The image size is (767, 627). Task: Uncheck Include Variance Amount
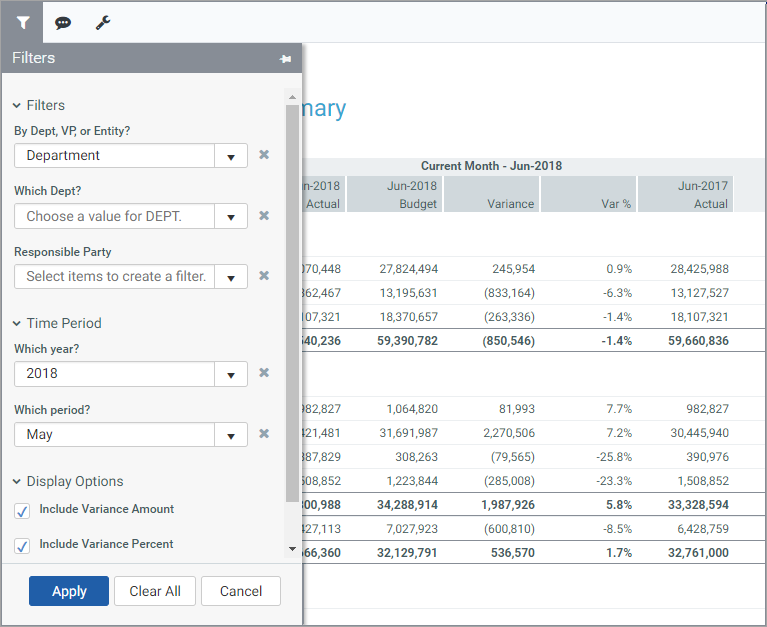23,511
